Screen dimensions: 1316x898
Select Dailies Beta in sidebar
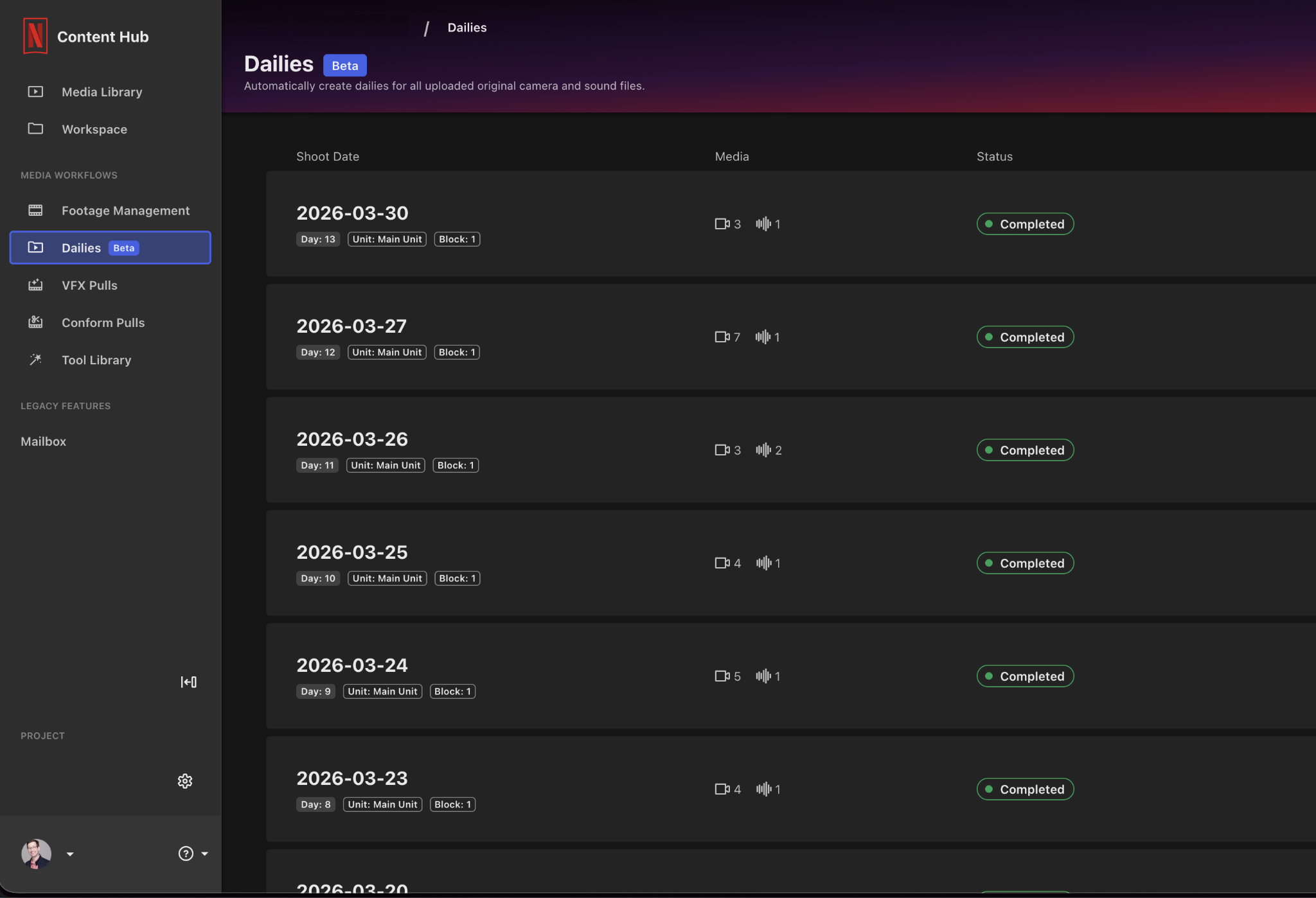pyautogui.click(x=110, y=248)
